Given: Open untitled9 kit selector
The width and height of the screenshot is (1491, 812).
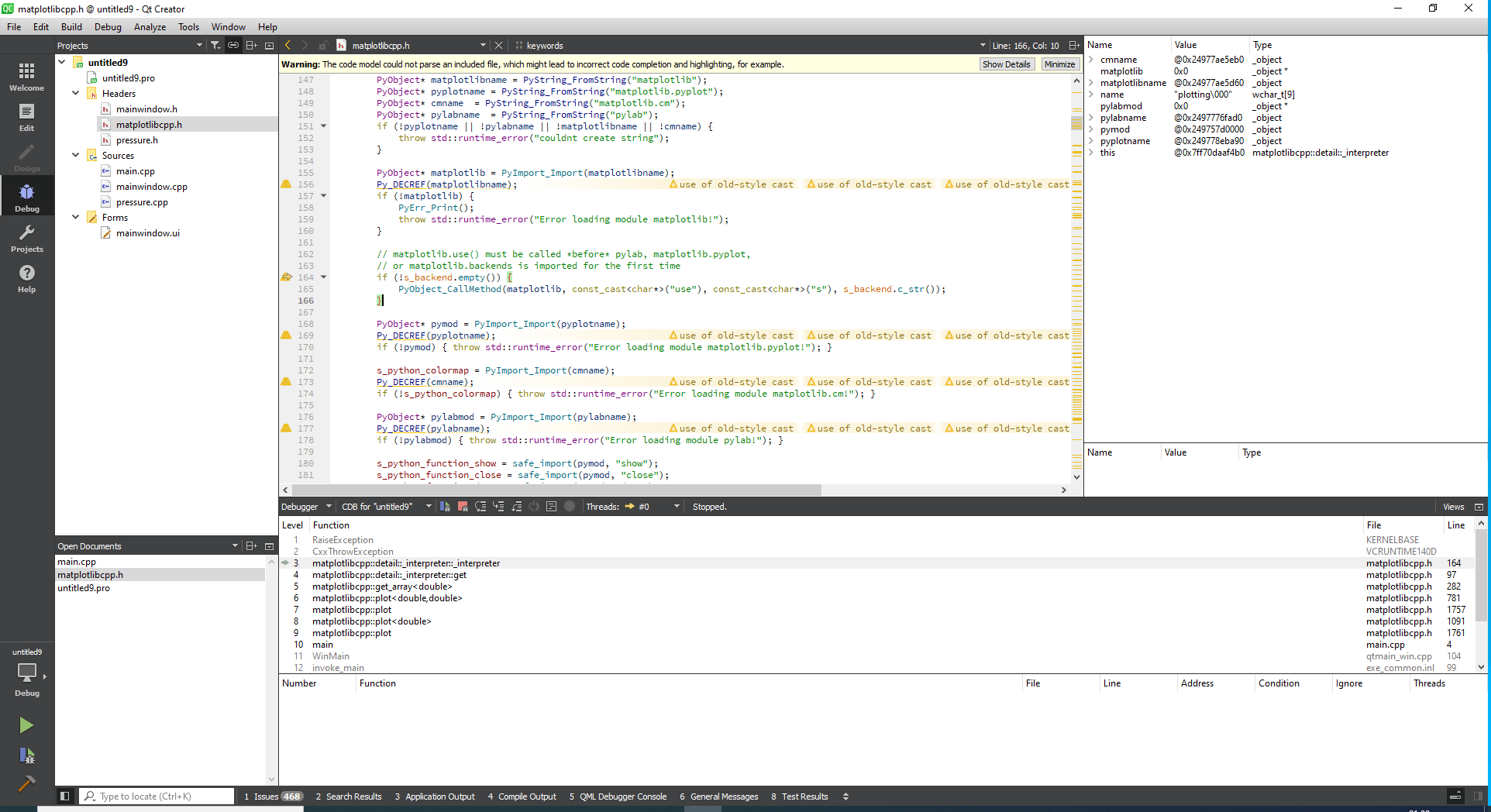Looking at the screenshot, I should (26, 674).
